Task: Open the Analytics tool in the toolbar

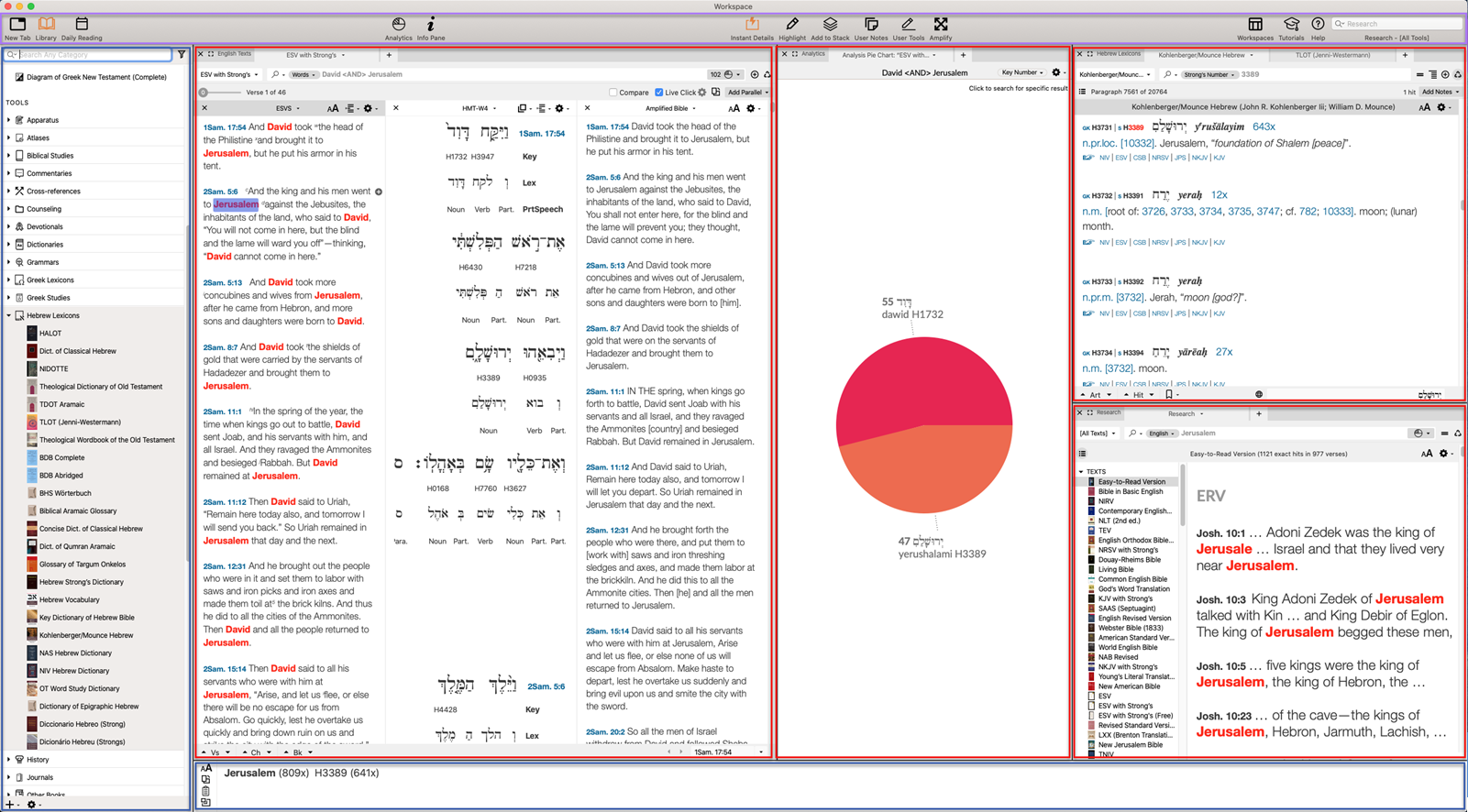Action: (x=398, y=27)
